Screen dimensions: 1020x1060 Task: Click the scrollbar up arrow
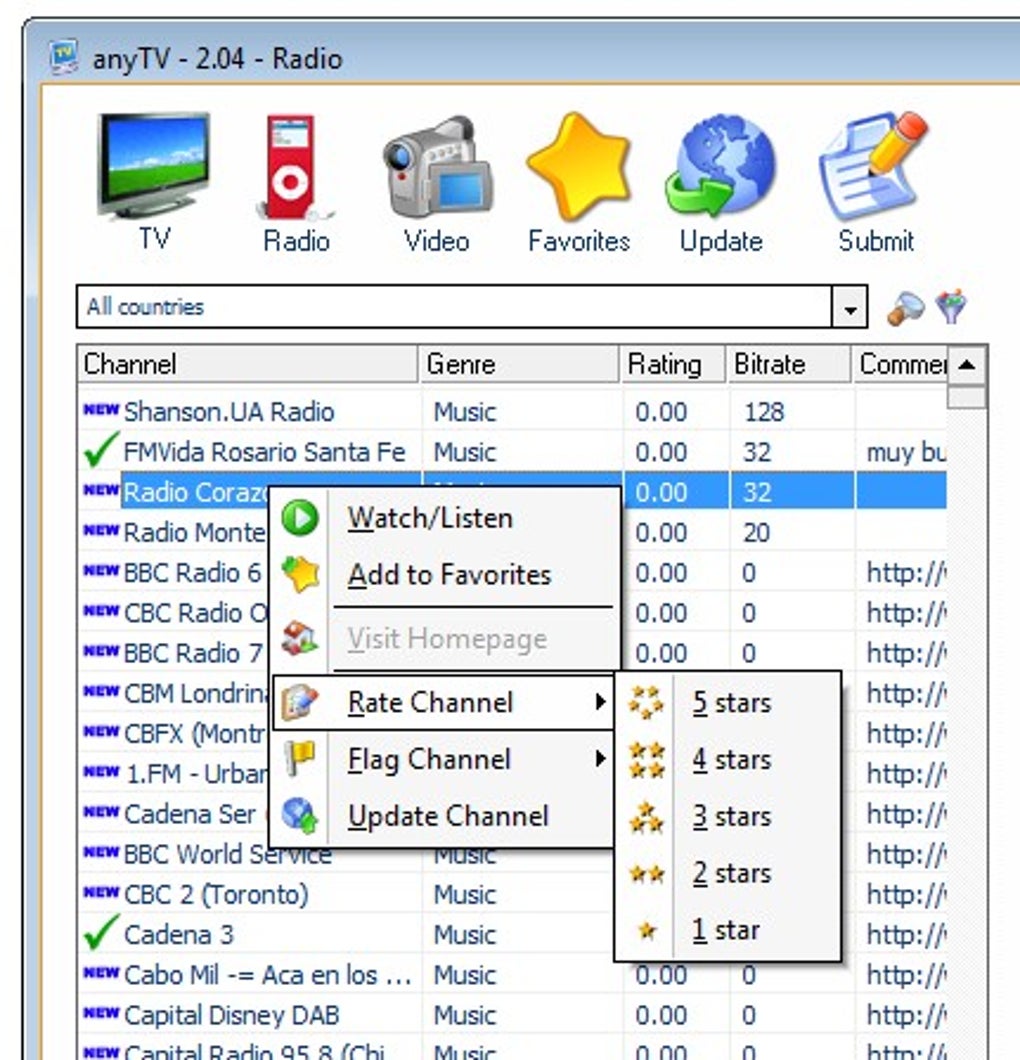point(967,365)
